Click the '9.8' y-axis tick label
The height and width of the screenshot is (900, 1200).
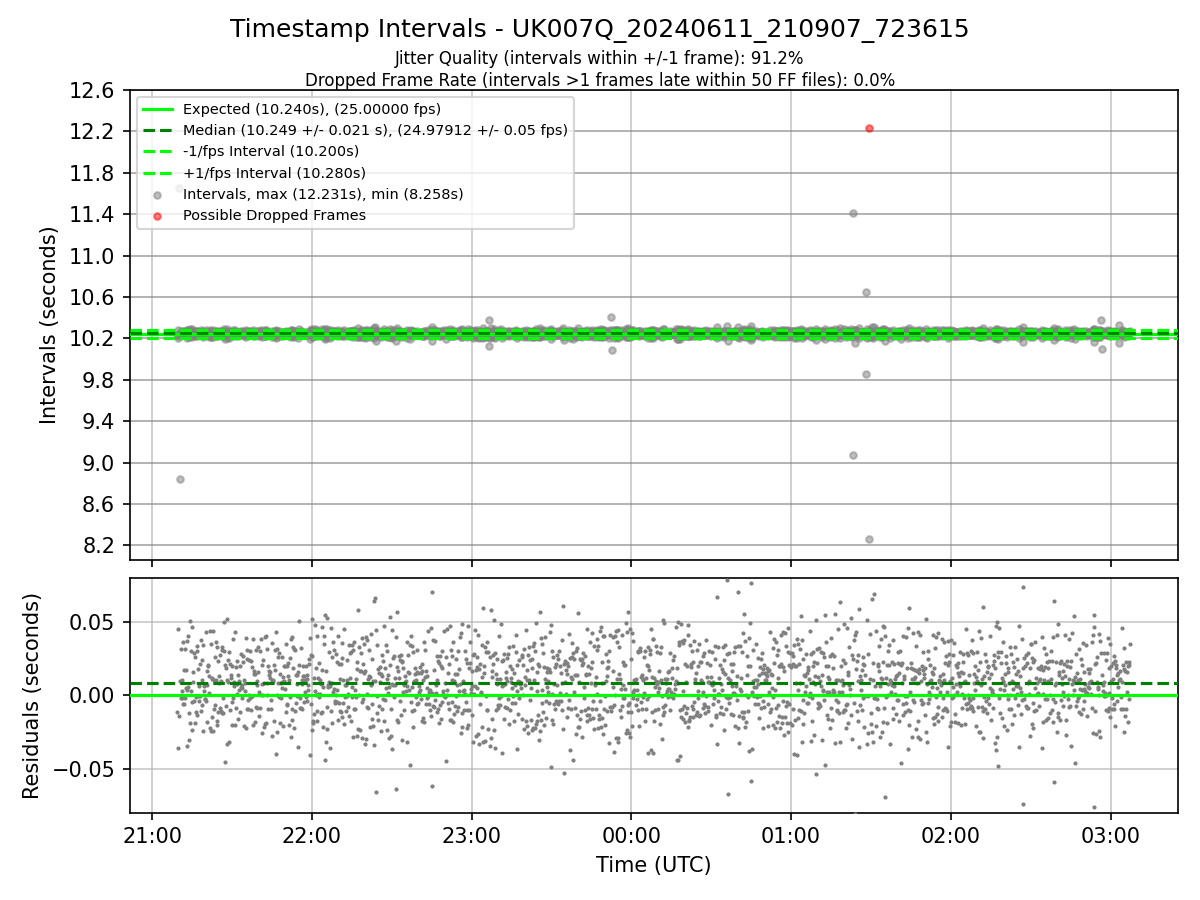point(99,380)
